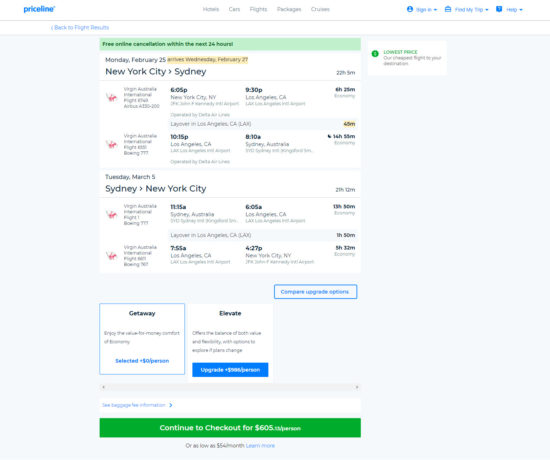Click Virgin Australia logo for 11:15a flight
Screen dimensions: 550x460
(112, 214)
